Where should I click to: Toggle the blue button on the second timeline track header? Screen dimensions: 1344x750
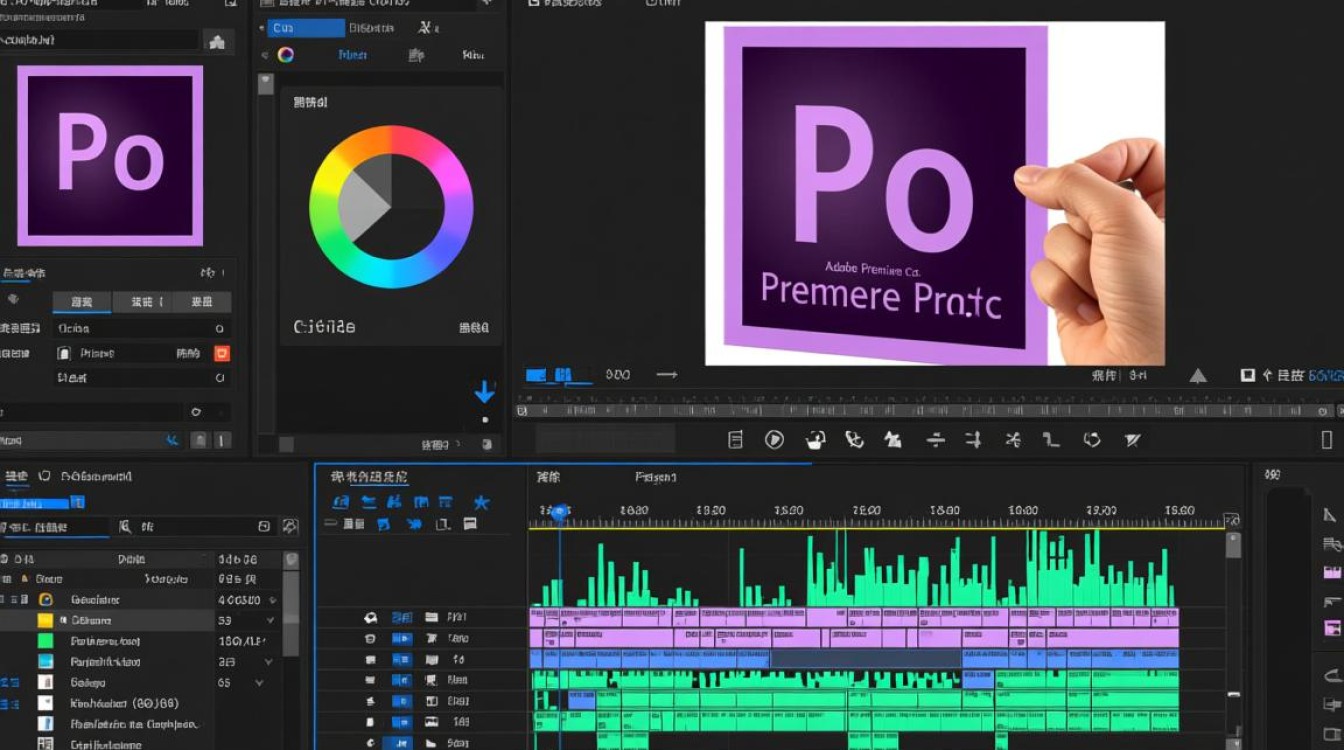tap(402, 638)
